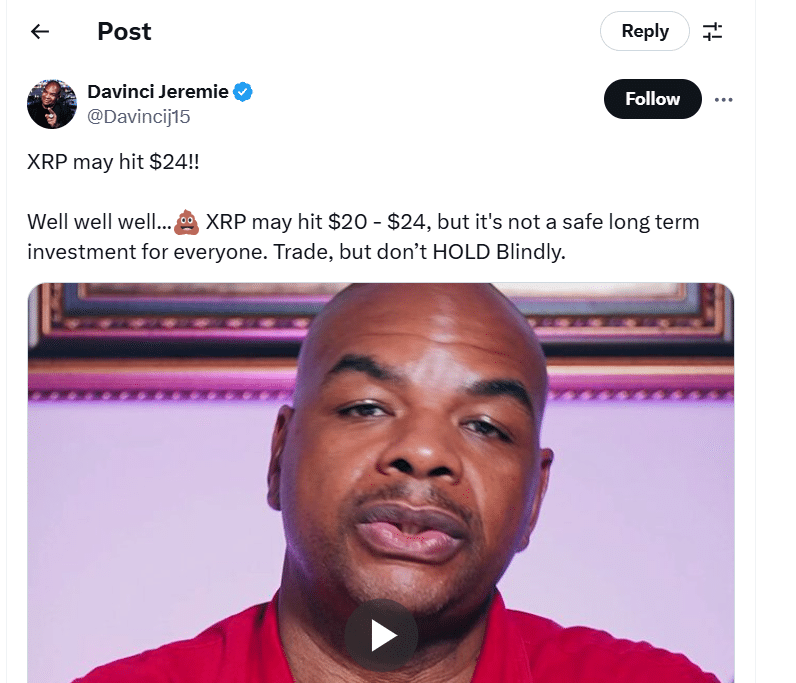
Task: Click the poop emoji in the post
Action: 186,222
